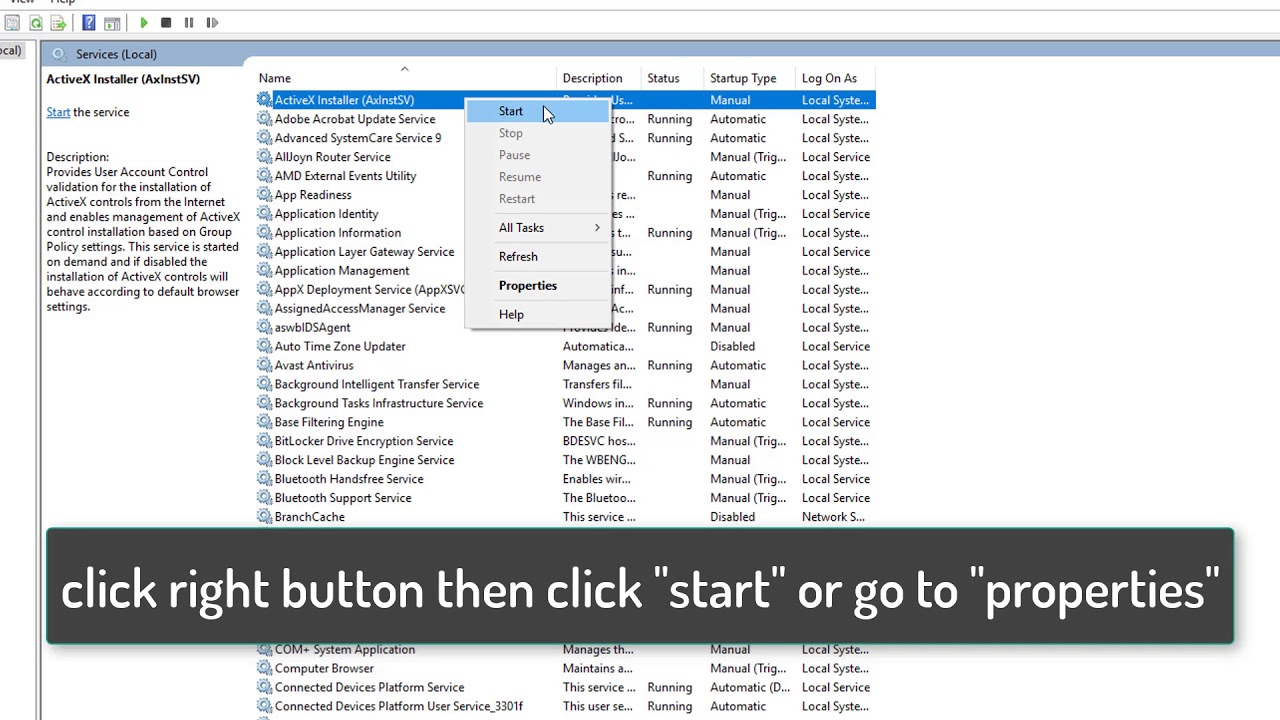The height and width of the screenshot is (720, 1280).
Task: Open the All Tasks submenu entry
Action: tap(538, 227)
